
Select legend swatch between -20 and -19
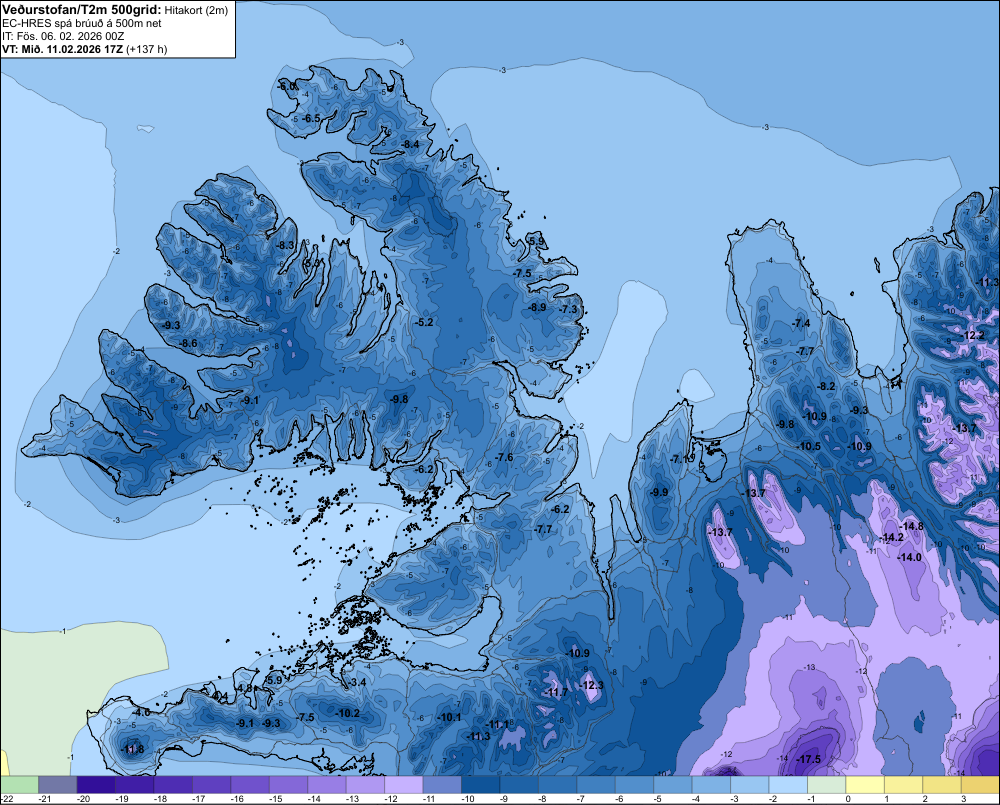96,784
